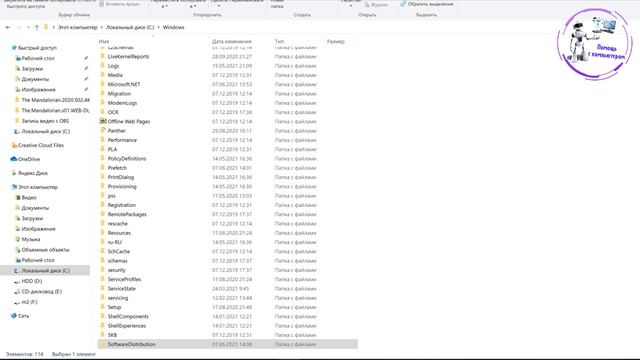Sort by the Имя column header
Viewport: 640px width, 360px height.
[104, 41]
